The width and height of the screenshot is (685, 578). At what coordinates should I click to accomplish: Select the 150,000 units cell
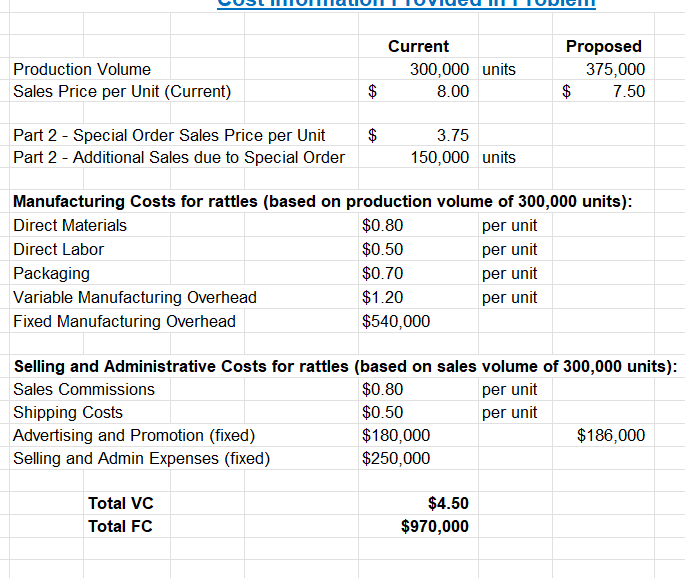click(x=418, y=157)
